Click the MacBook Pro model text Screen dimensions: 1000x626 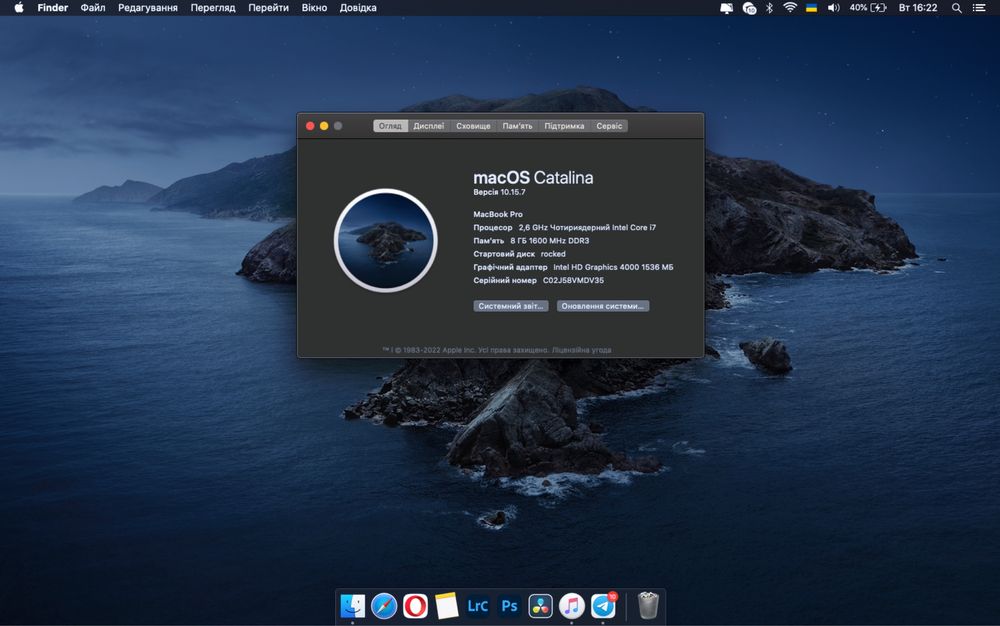(498, 214)
